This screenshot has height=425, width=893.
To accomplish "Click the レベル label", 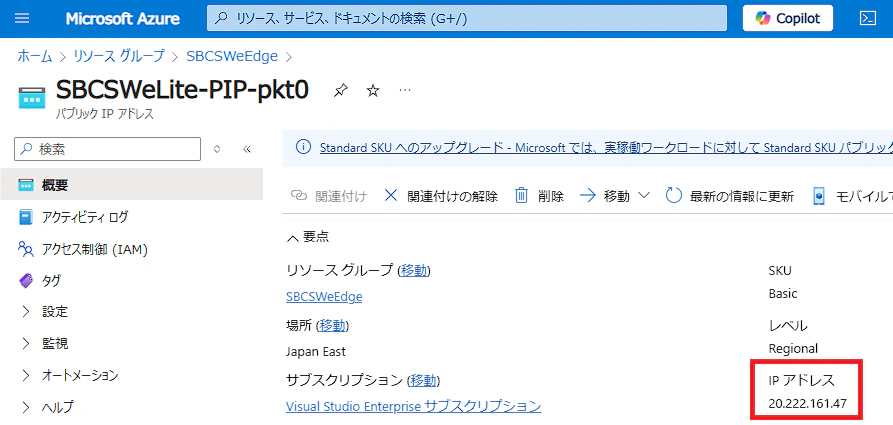I will (x=788, y=326).
